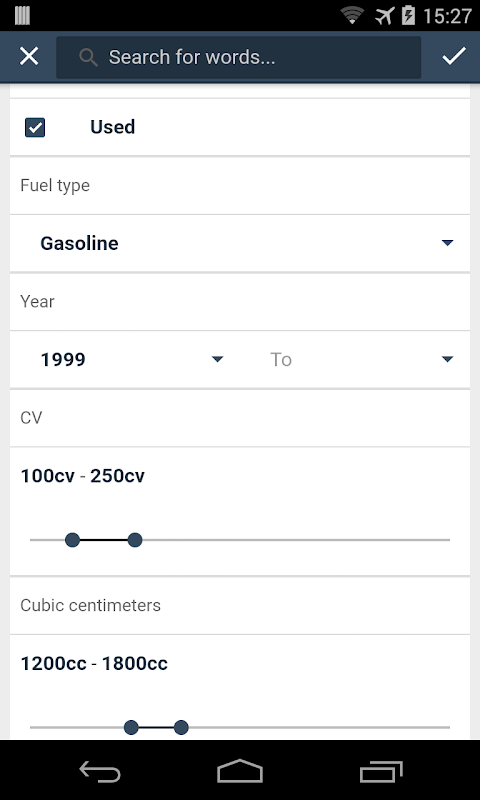Tap the Android back navigation icon
This screenshot has height=800, width=480.
[100, 771]
